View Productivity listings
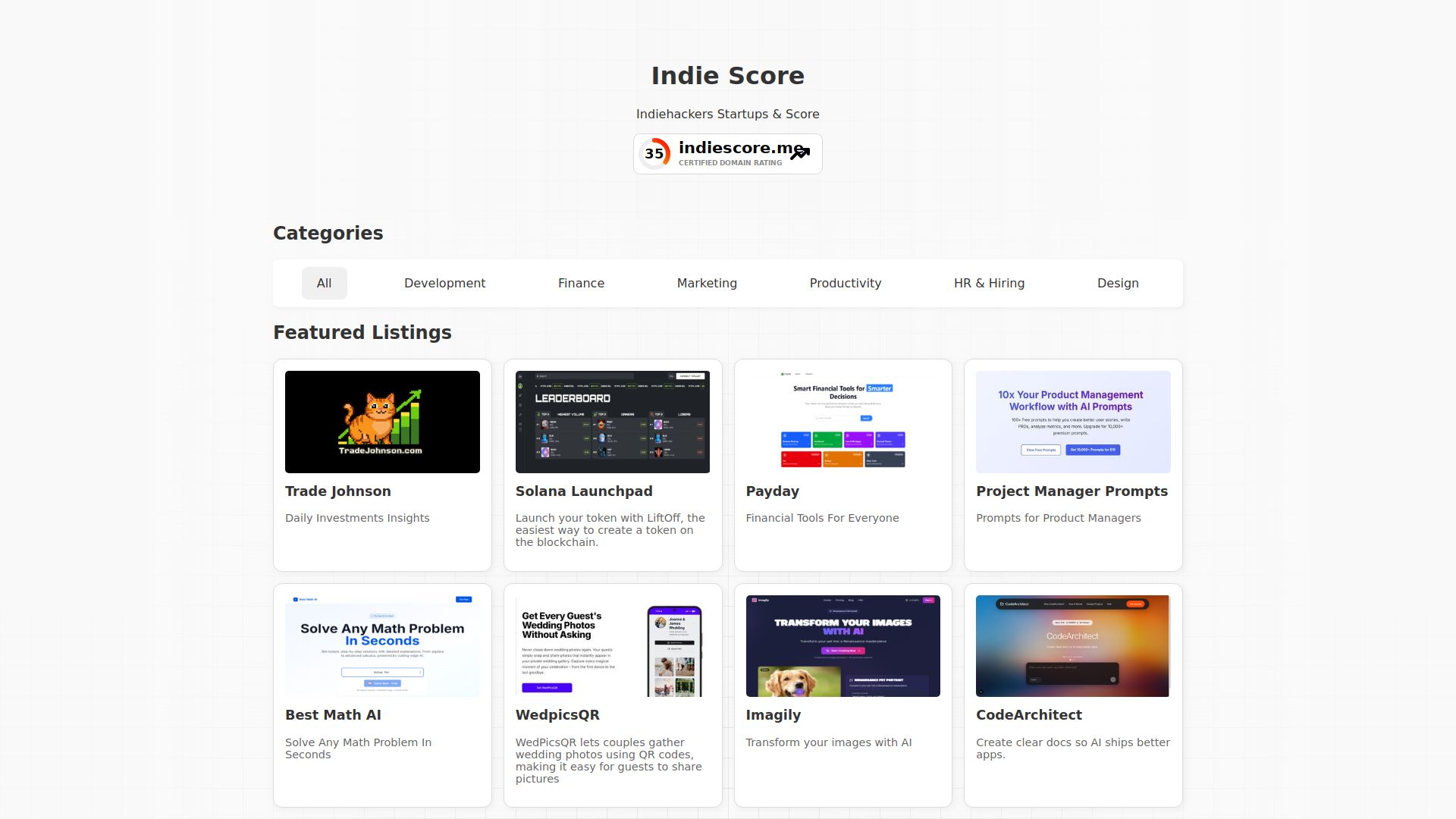 [845, 283]
